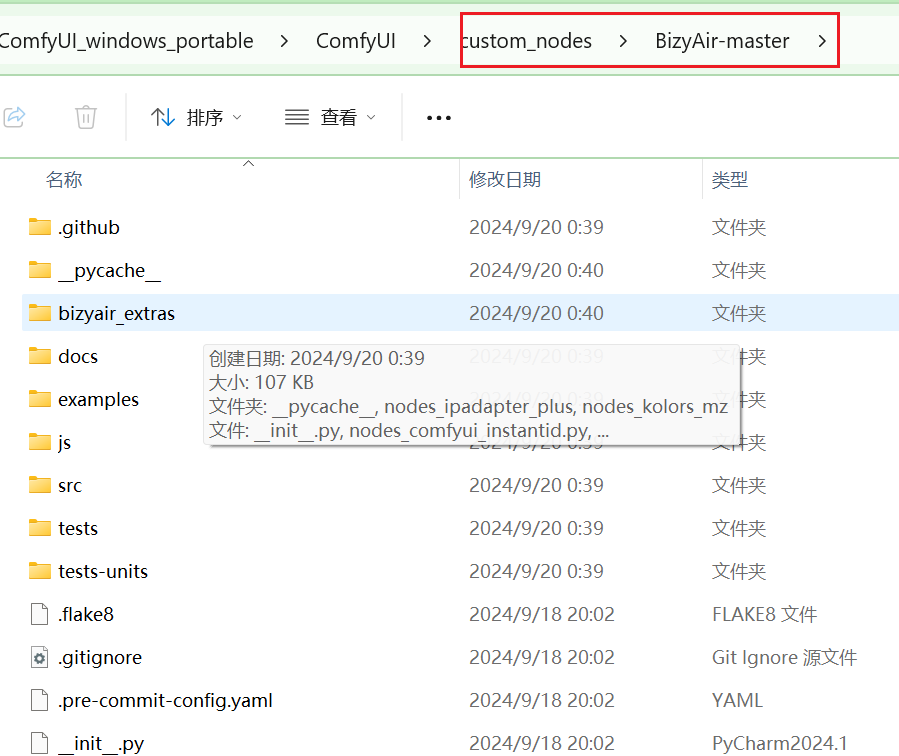Viewport: 899px width, 756px height.
Task: Expand chevron after ComfyUI breadcrumb
Action: click(427, 41)
